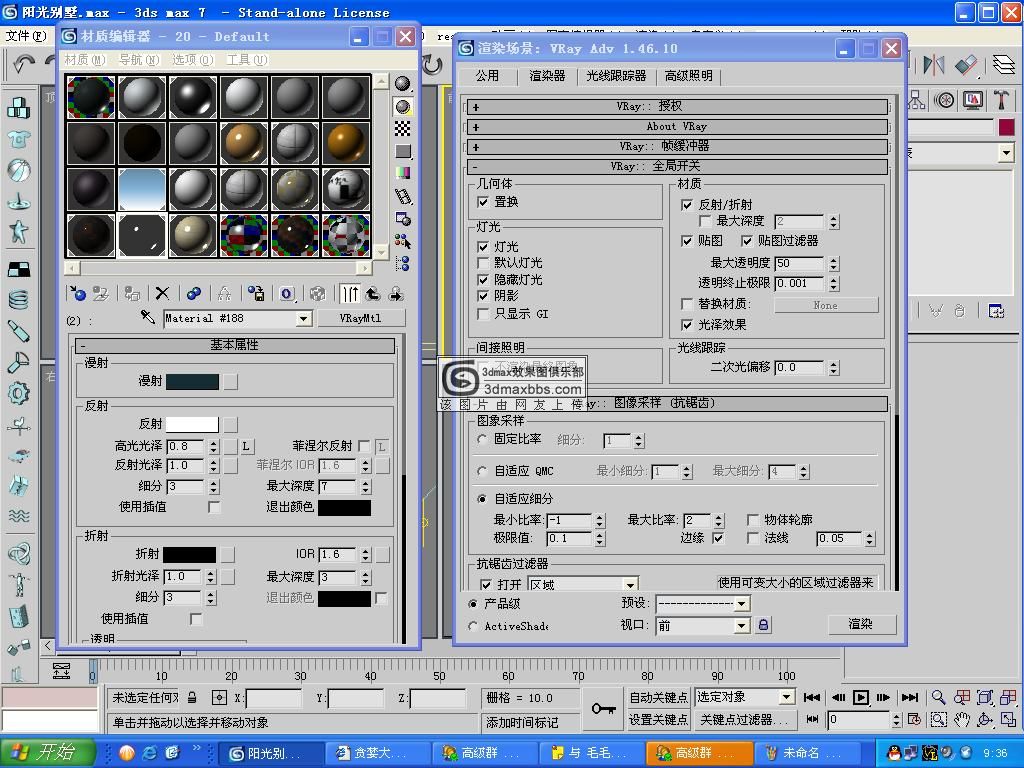Screen dimensions: 1024x768
Task: Pick material with the eyedropper icon
Action: click(x=148, y=318)
